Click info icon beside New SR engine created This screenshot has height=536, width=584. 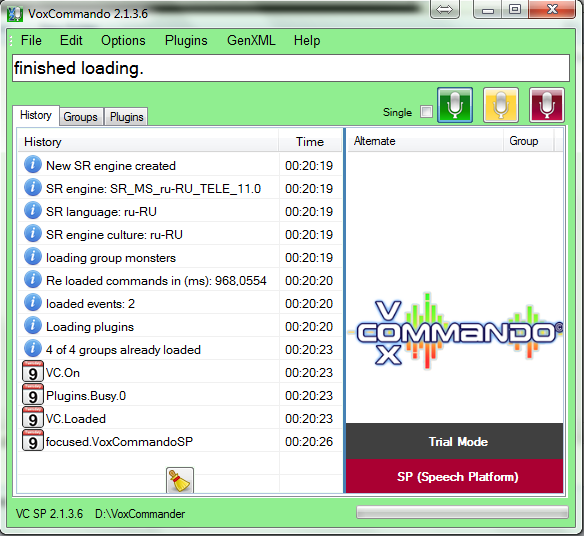33,165
